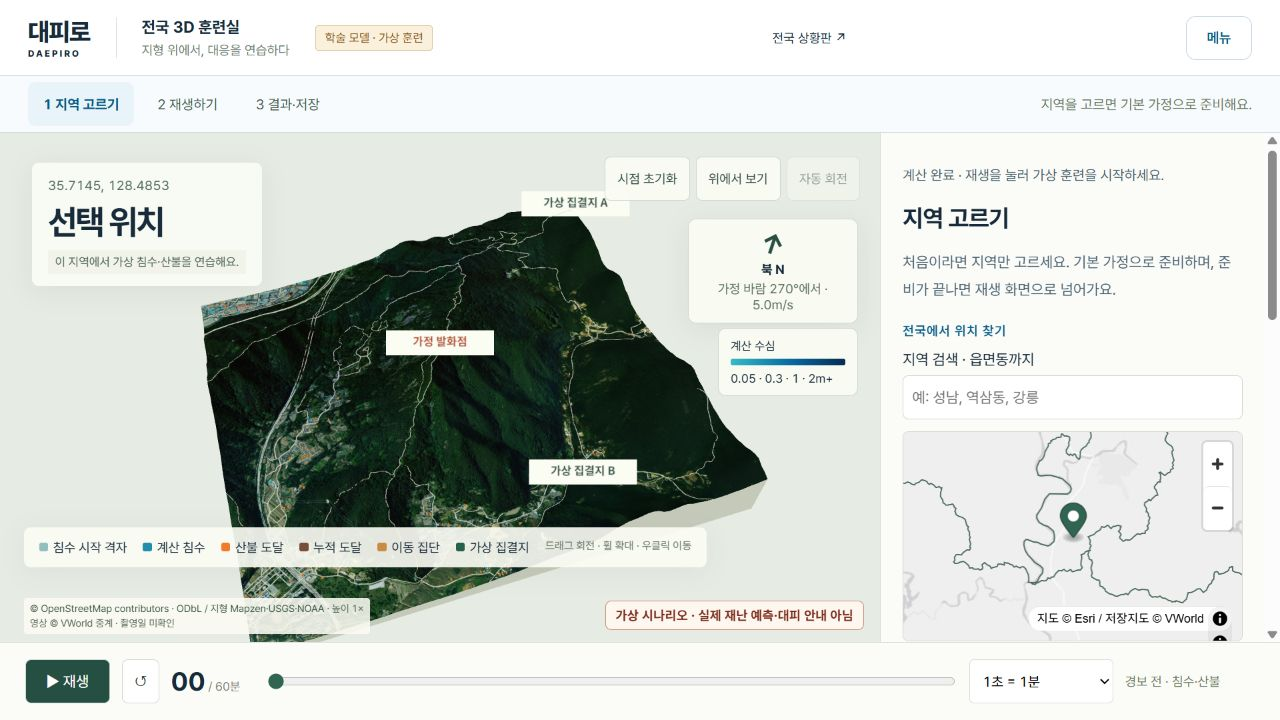Click the 가상 시나리오 disclaimer notice
This screenshot has width=1280, height=720.
734,616
